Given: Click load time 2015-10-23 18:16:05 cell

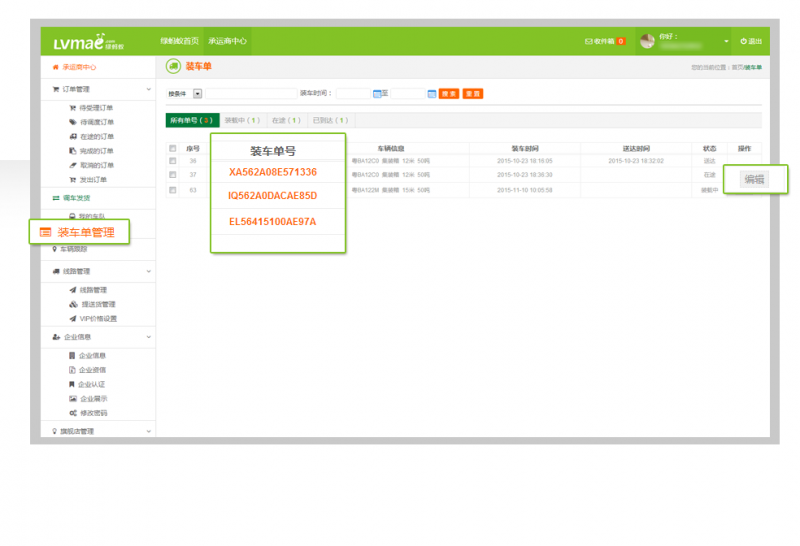Looking at the screenshot, I should (525, 161).
